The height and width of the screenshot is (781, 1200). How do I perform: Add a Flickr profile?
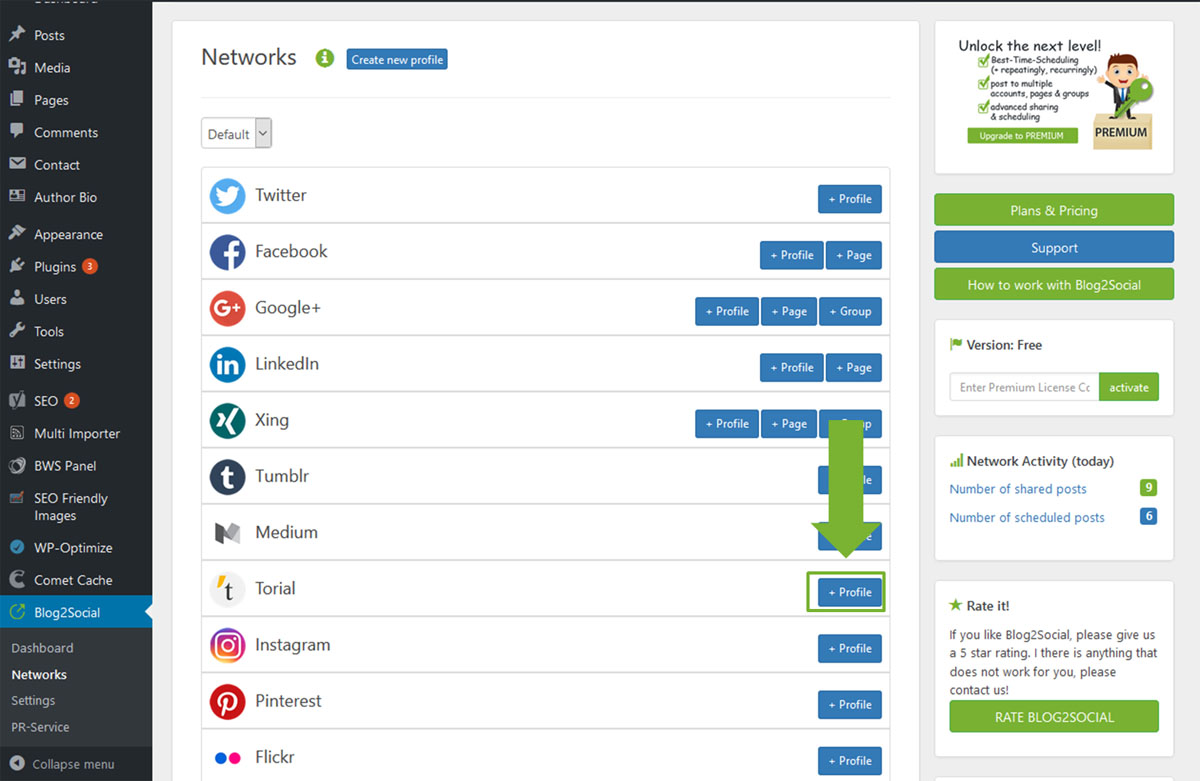tap(850, 760)
